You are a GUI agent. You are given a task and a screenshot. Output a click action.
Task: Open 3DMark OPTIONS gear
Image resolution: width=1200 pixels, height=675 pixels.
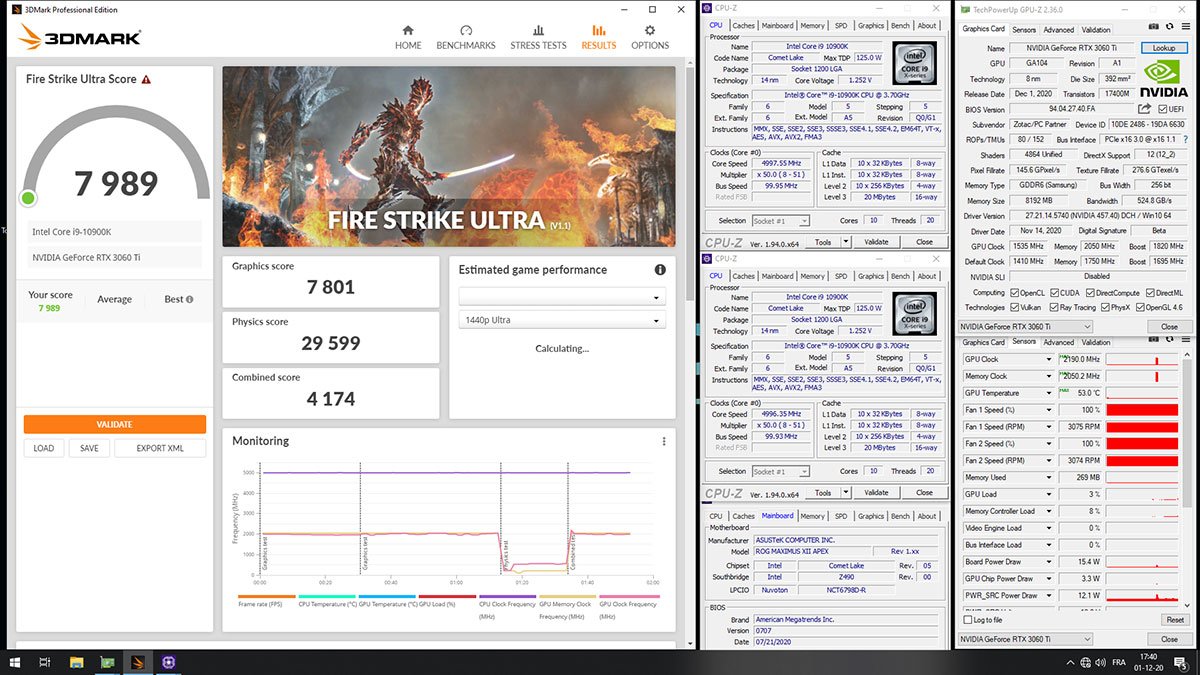(x=650, y=37)
